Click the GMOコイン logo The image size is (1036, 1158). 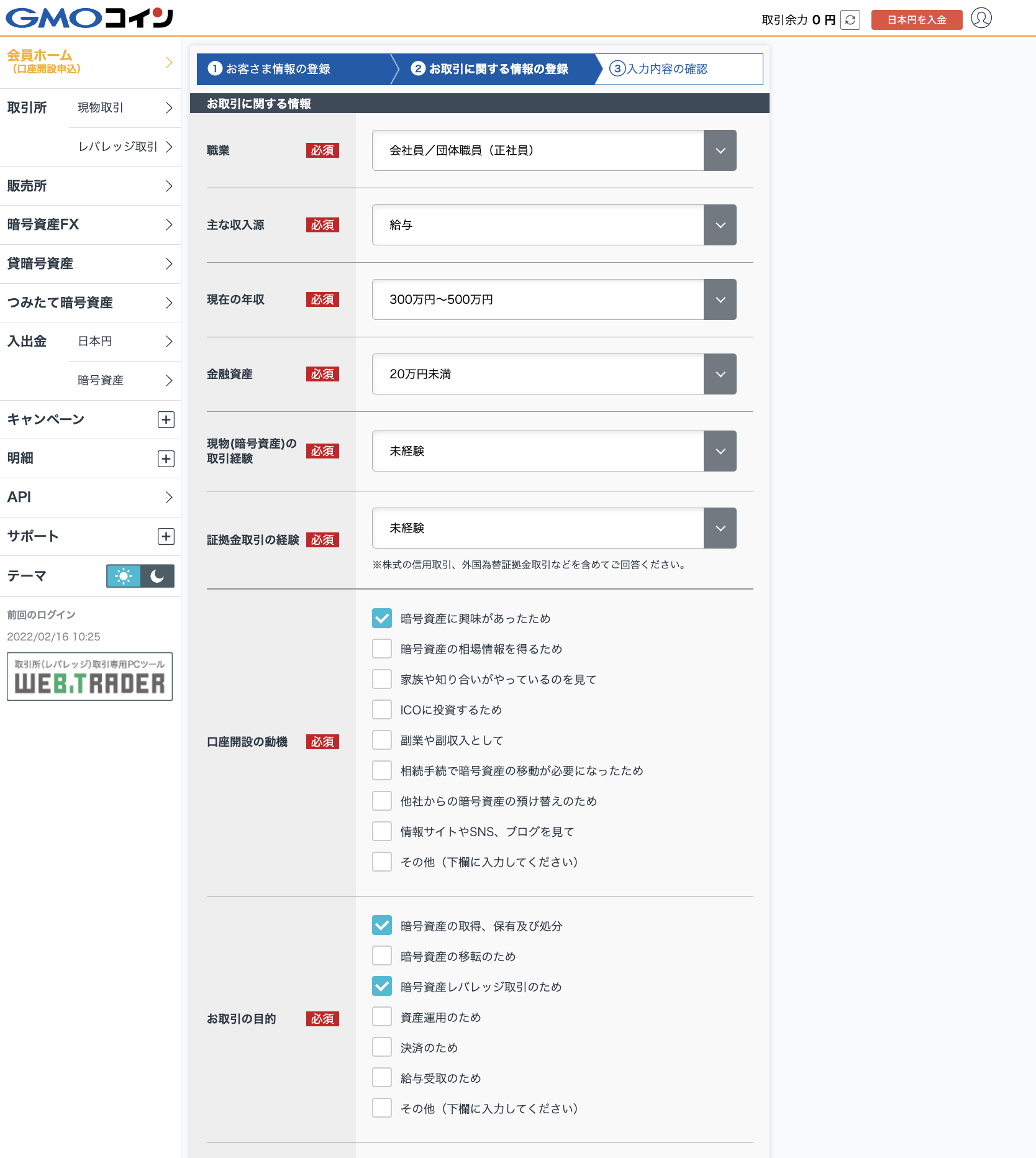pos(89,18)
